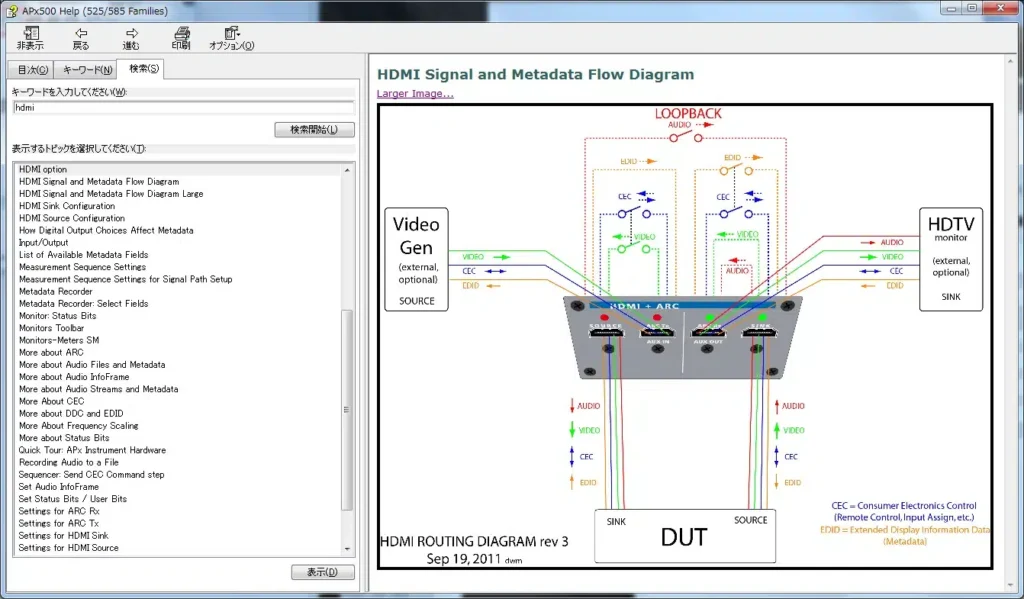Click the Hide (非表示) toolbar icon

coord(30,34)
